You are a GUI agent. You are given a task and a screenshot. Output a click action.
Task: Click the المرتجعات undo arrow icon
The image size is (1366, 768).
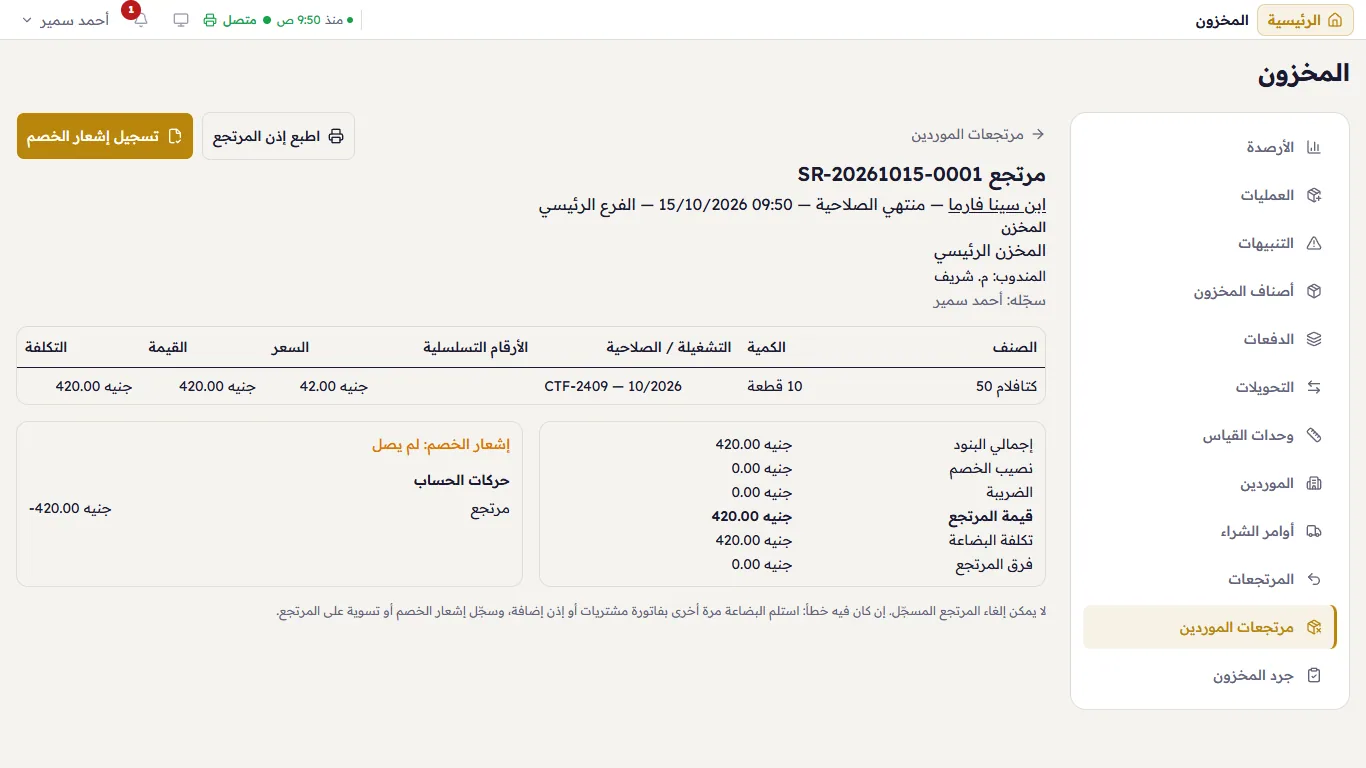[1314, 579]
